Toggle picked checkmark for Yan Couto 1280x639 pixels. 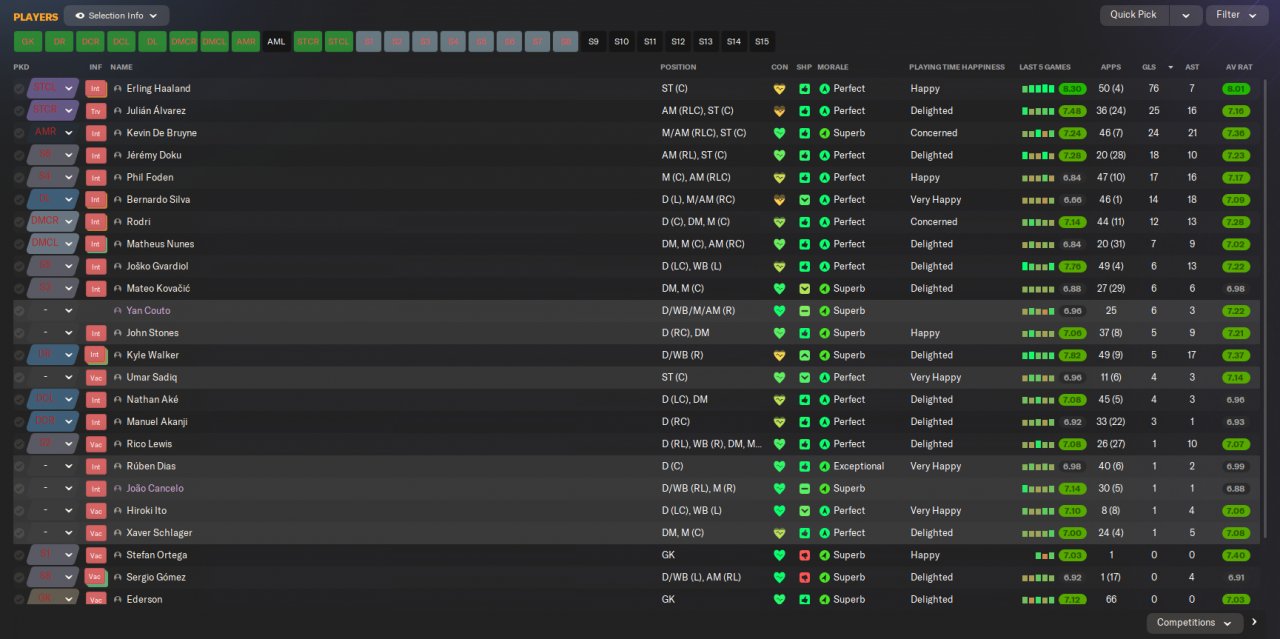[x=19, y=311]
